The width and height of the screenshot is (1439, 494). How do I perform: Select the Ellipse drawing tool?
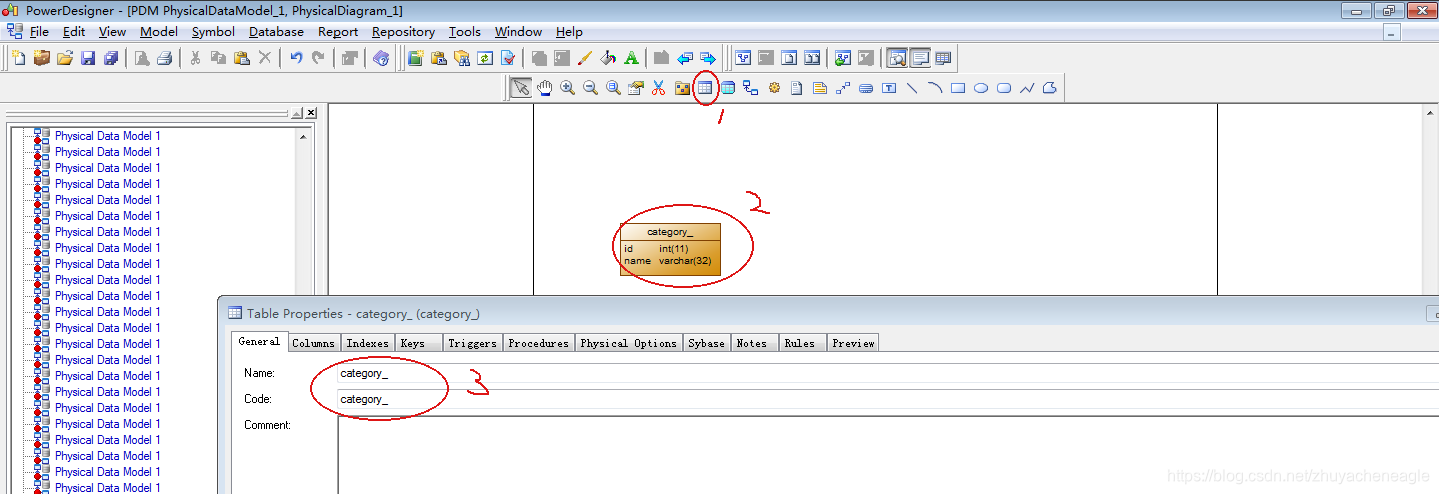[981, 88]
